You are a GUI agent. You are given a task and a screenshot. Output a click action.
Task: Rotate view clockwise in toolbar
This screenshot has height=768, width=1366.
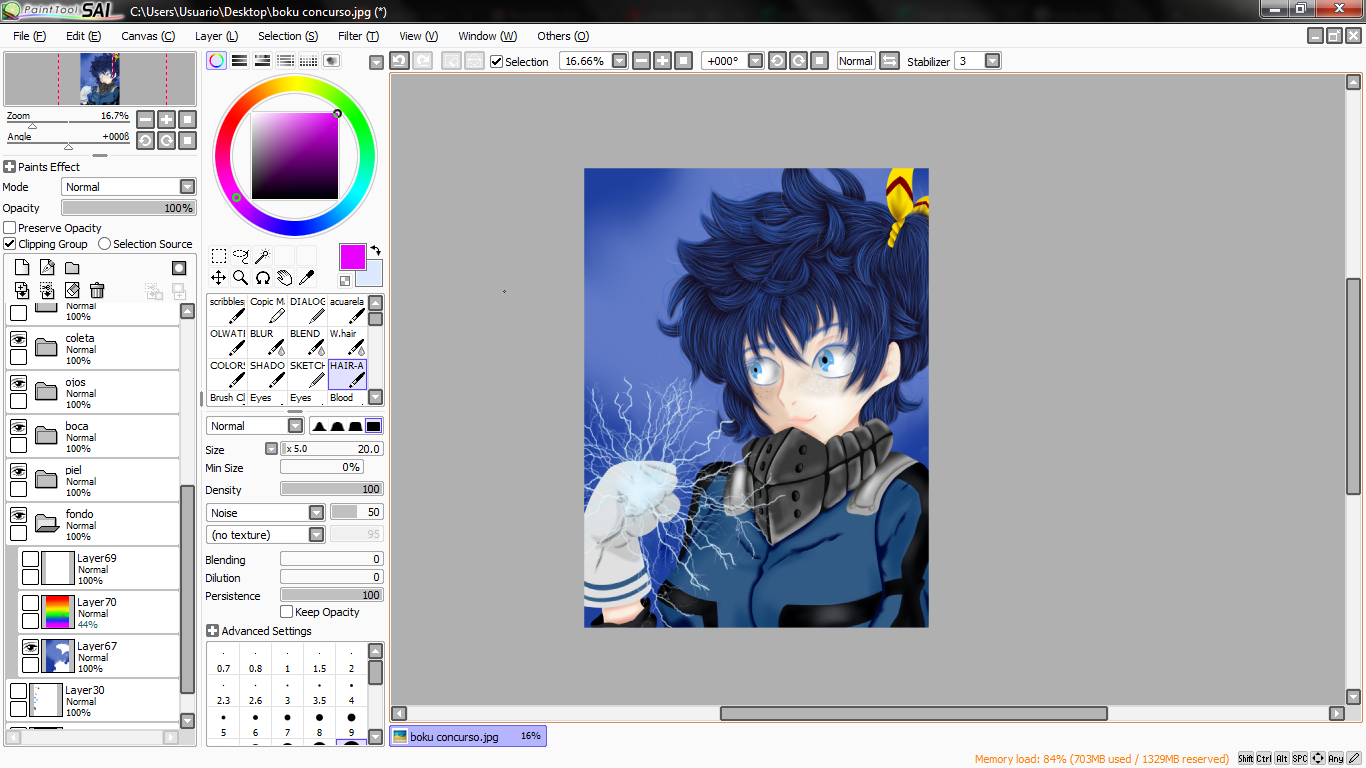coord(798,61)
